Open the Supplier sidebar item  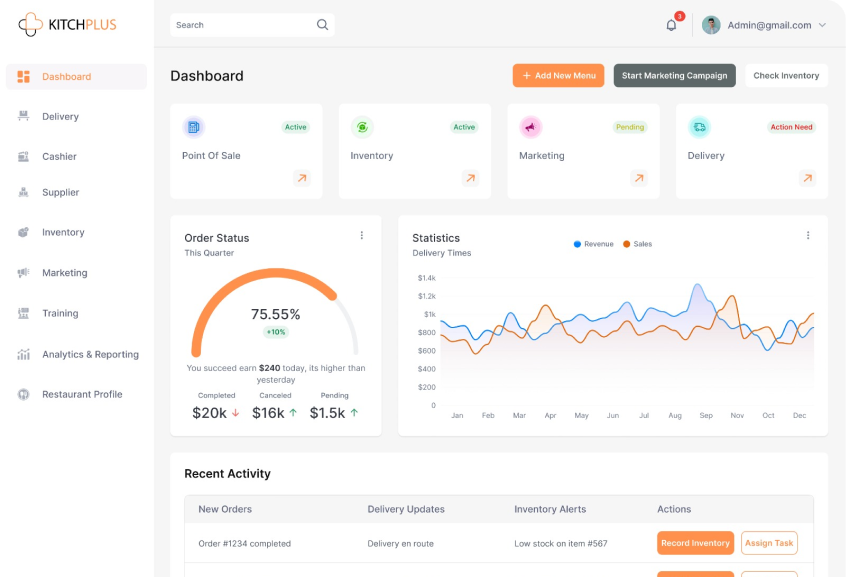[x=60, y=192]
